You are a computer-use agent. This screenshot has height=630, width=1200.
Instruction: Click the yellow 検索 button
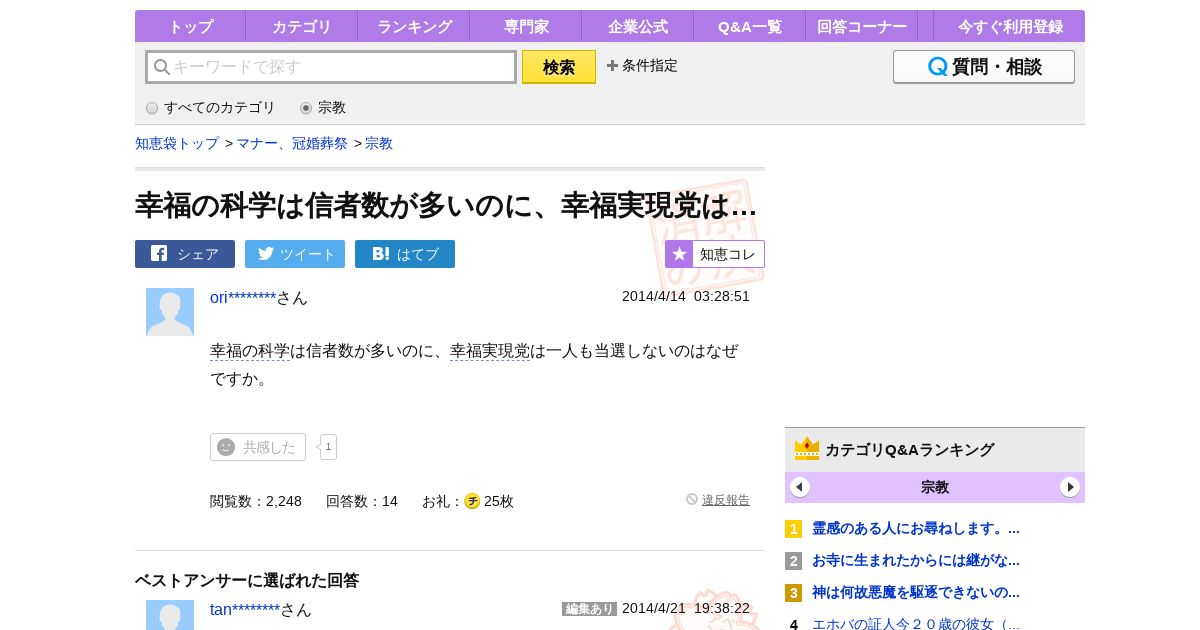pos(559,67)
